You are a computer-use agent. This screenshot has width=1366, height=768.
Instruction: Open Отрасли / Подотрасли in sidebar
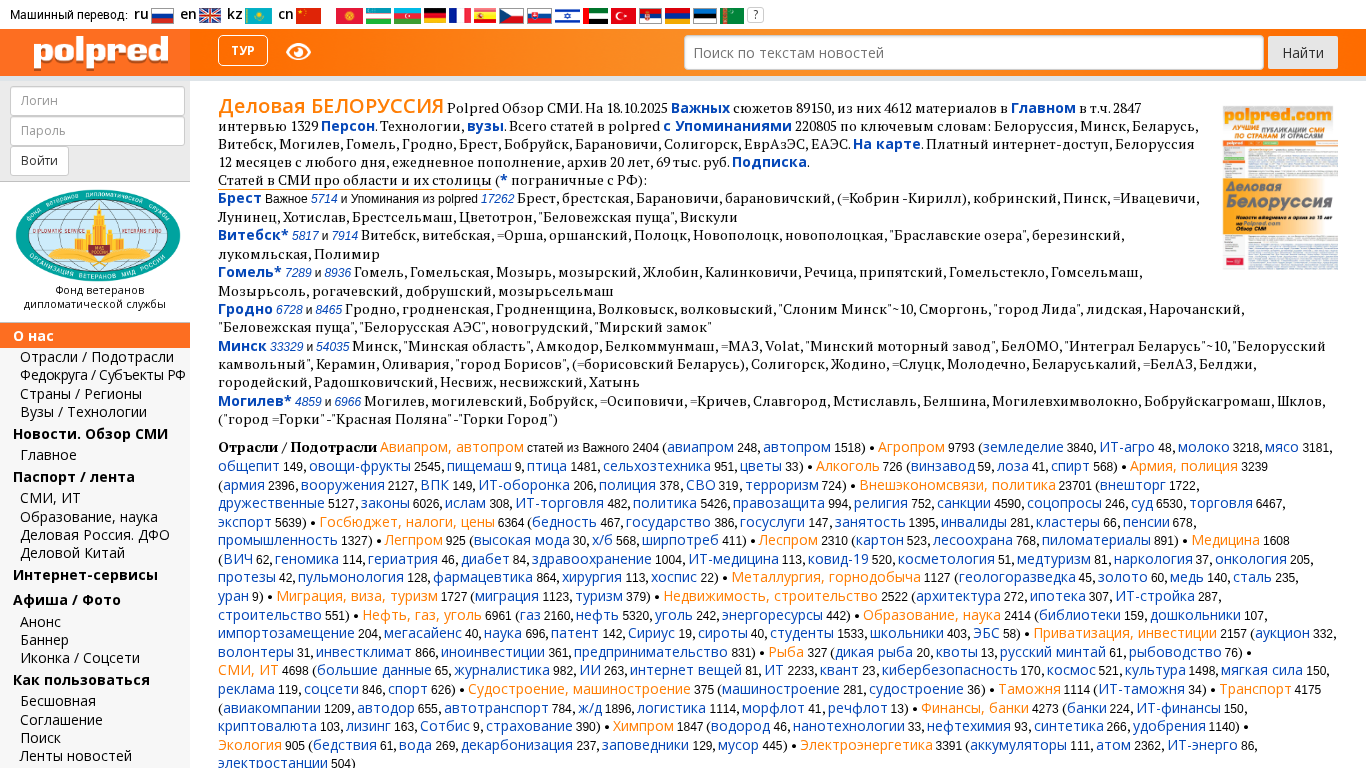pyautogui.click(x=96, y=357)
